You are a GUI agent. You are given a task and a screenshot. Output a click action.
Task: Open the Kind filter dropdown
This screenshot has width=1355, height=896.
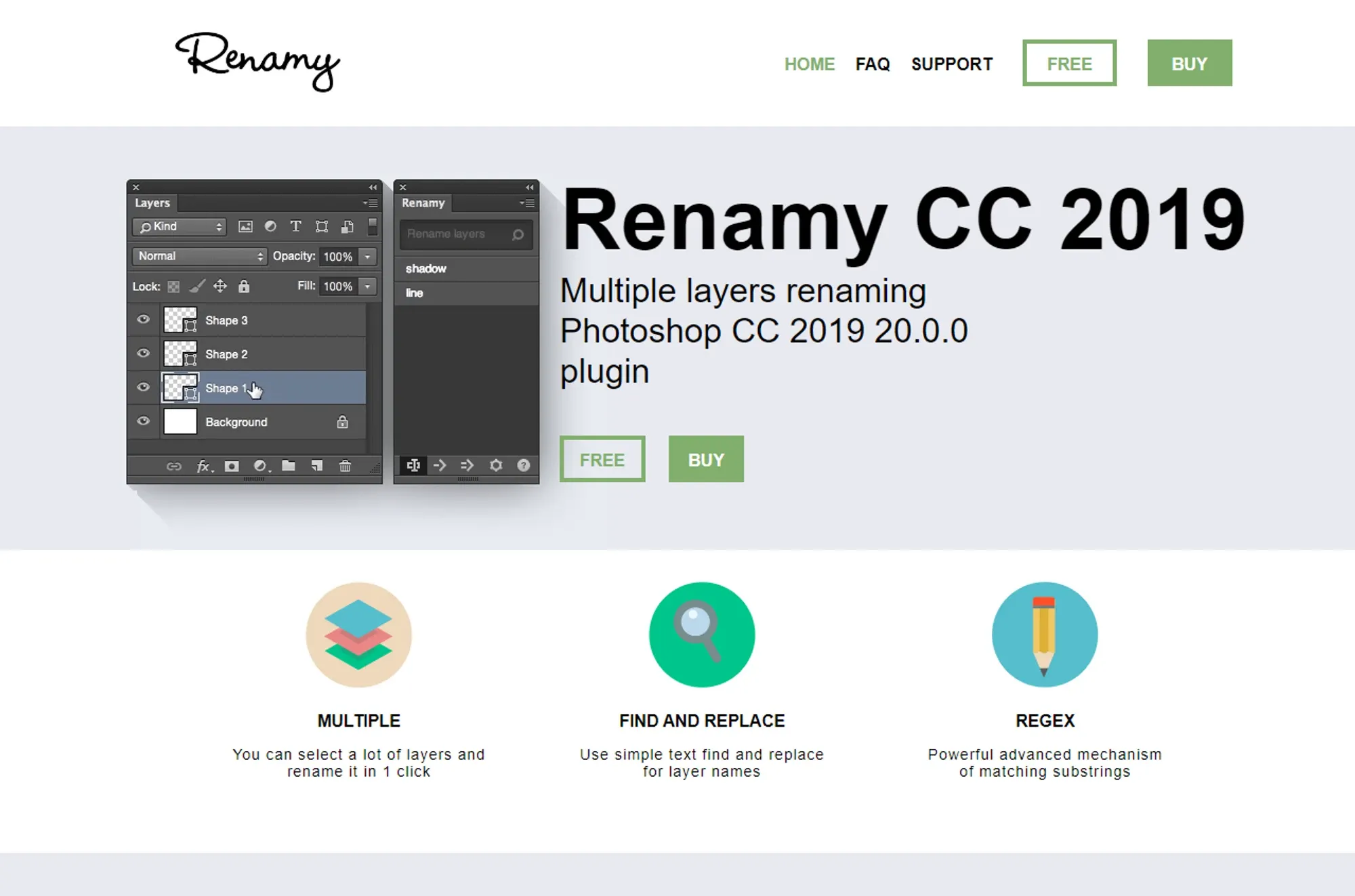click(x=180, y=227)
